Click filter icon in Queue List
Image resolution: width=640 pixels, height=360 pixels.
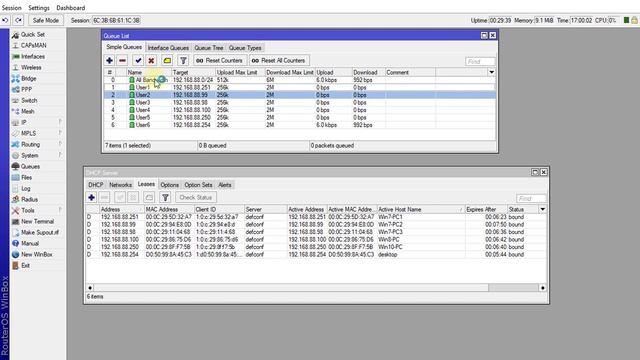183,60
